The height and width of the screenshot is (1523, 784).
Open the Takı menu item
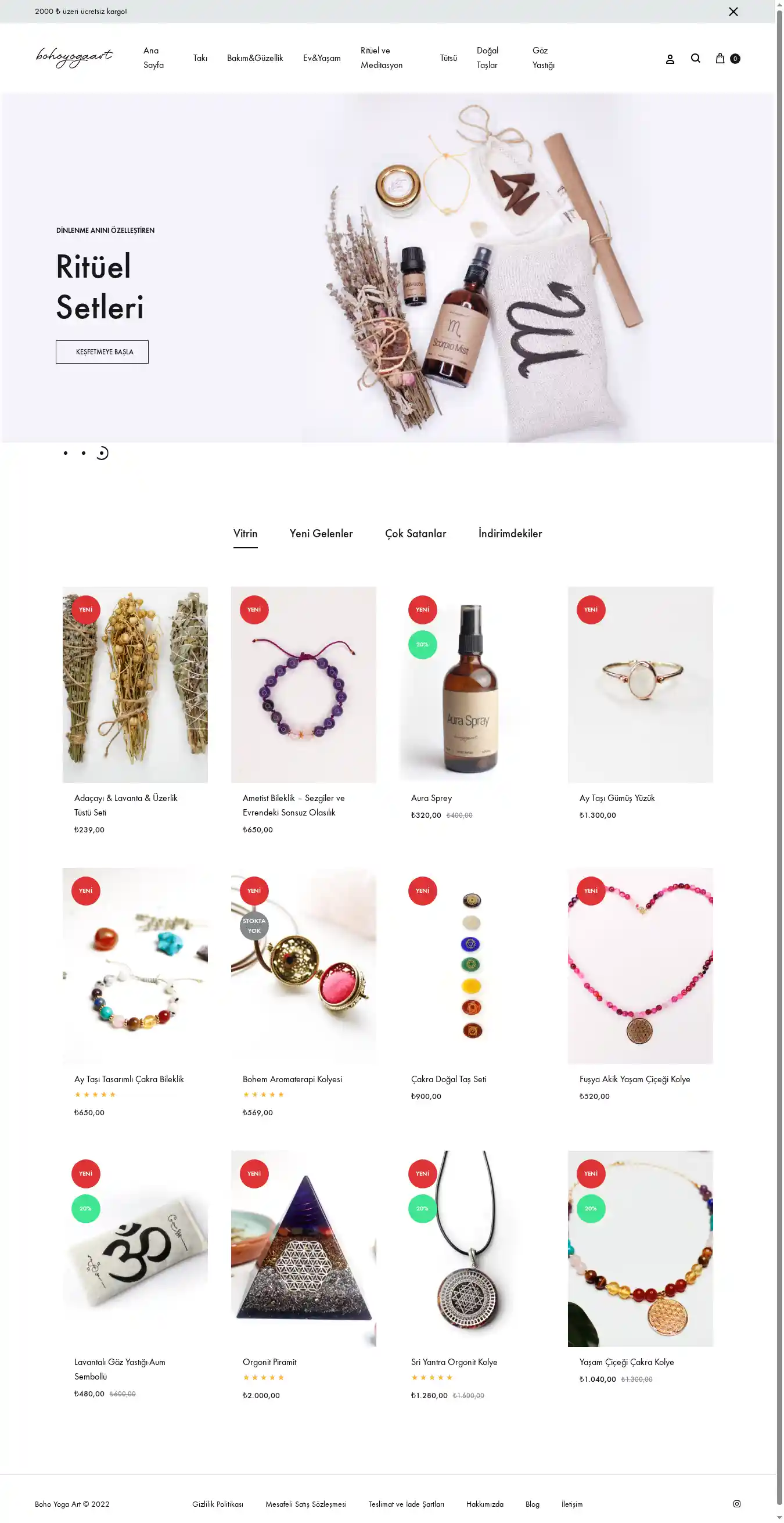point(200,58)
